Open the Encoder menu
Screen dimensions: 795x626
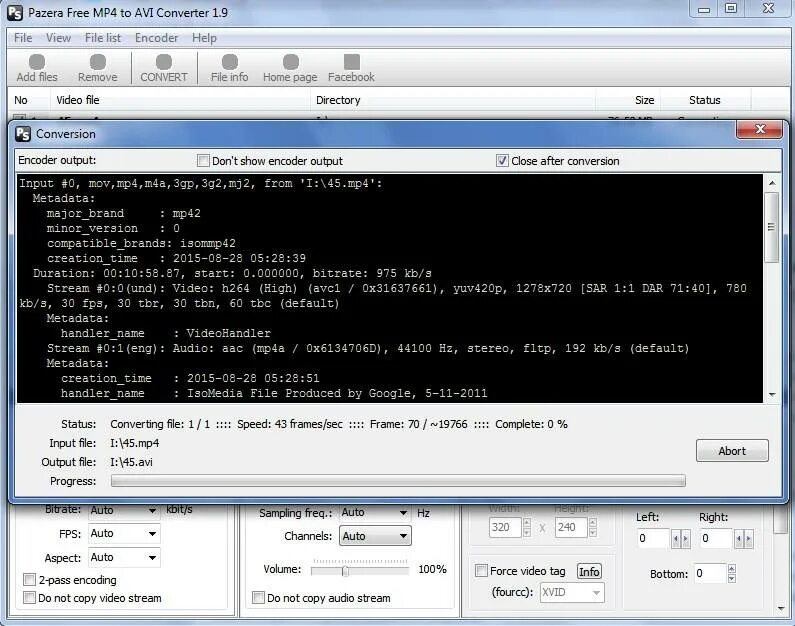(156, 38)
